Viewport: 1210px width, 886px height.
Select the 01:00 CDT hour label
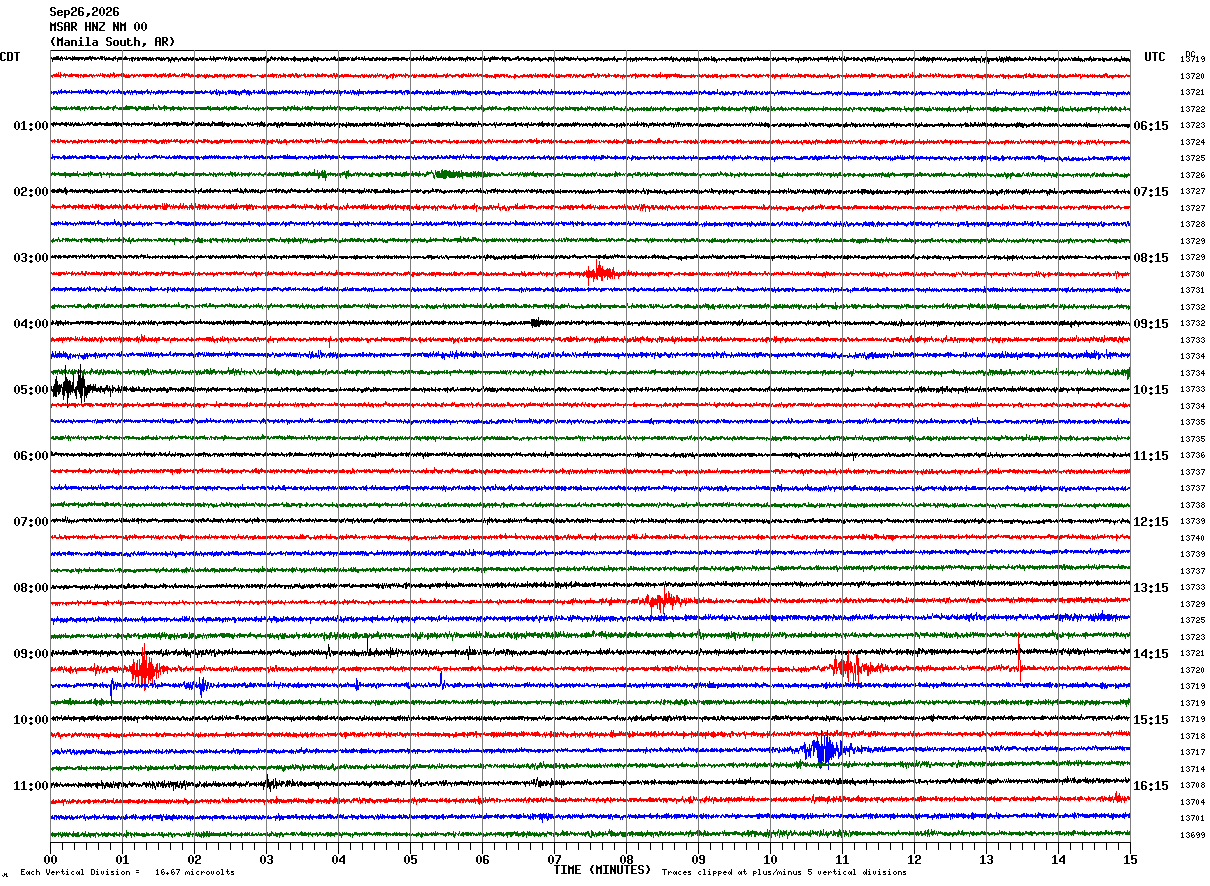pos(31,126)
